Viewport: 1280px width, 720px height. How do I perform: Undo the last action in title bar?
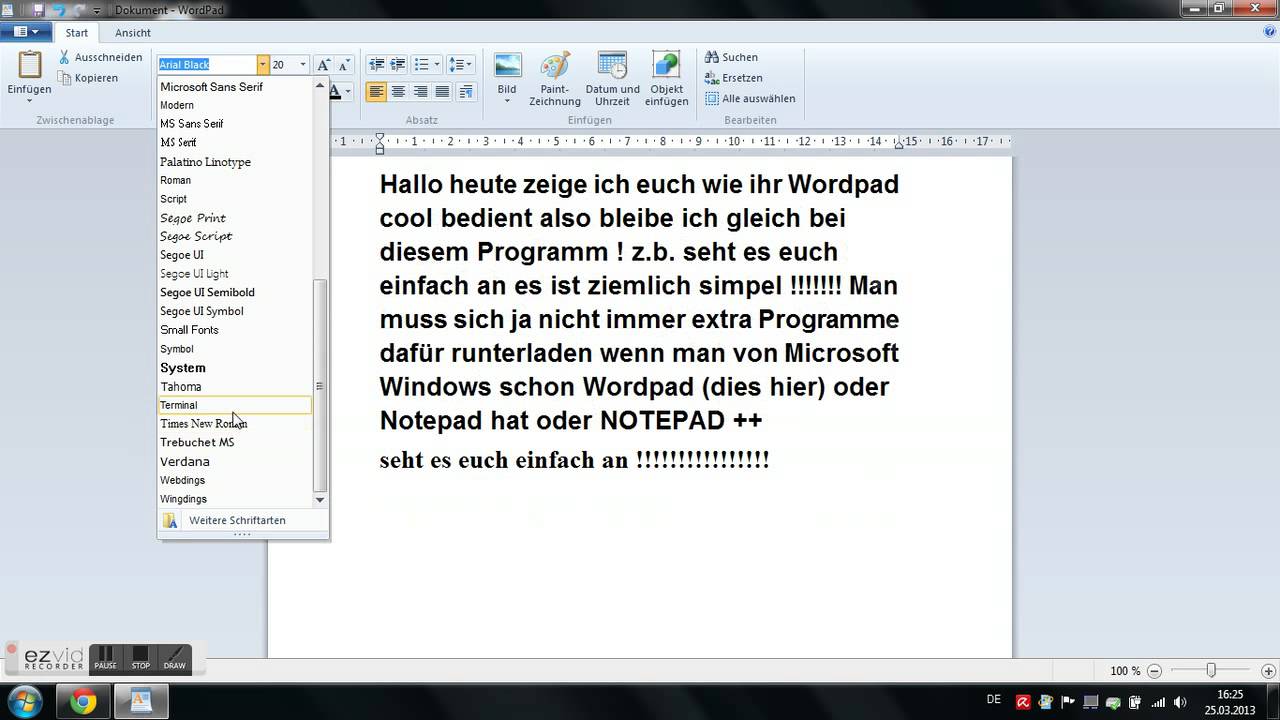point(58,10)
